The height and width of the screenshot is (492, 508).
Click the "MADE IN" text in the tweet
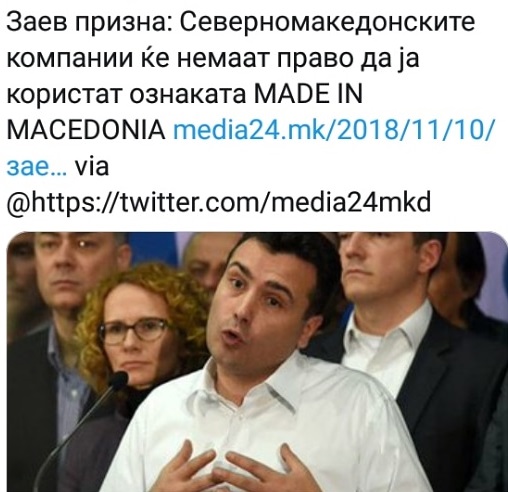[x=308, y=94]
